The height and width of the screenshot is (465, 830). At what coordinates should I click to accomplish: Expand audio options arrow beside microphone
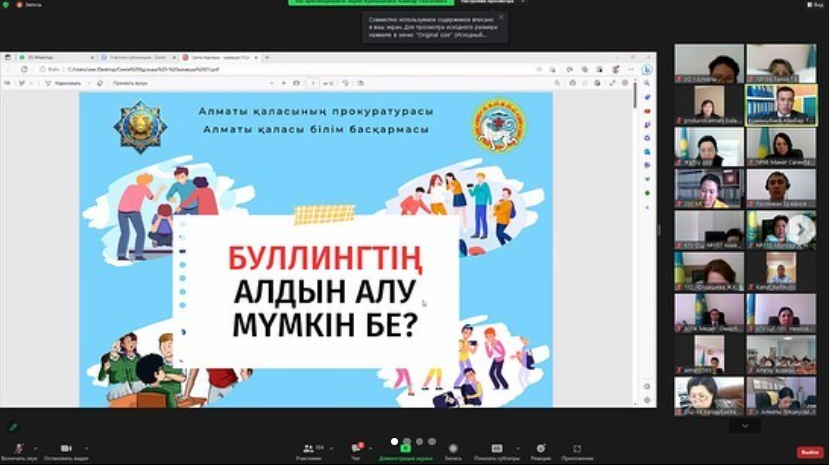click(x=34, y=447)
